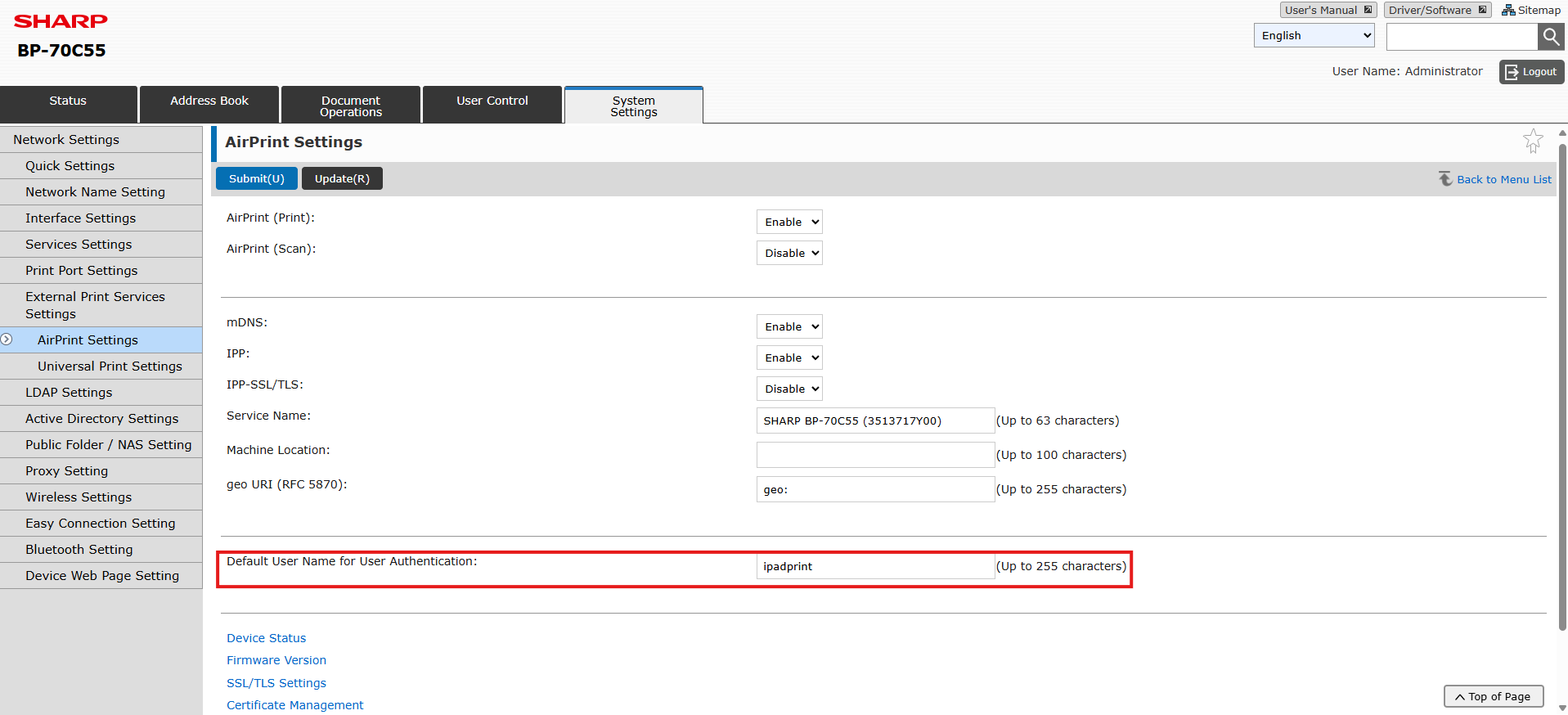Open Quick Settings in sidebar
1568x715 pixels.
[101, 166]
